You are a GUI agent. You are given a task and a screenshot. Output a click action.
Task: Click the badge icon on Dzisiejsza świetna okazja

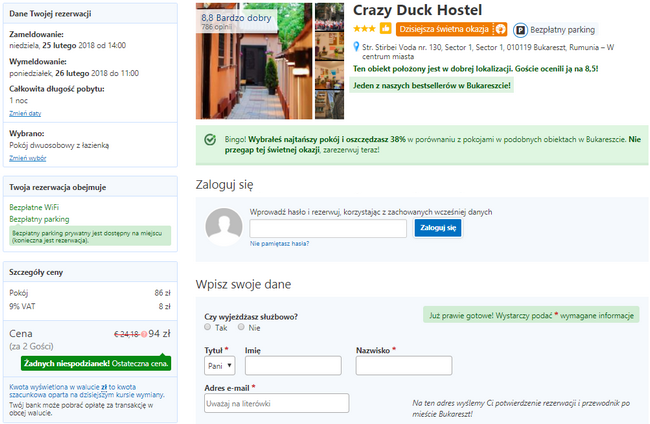[x=500, y=29]
